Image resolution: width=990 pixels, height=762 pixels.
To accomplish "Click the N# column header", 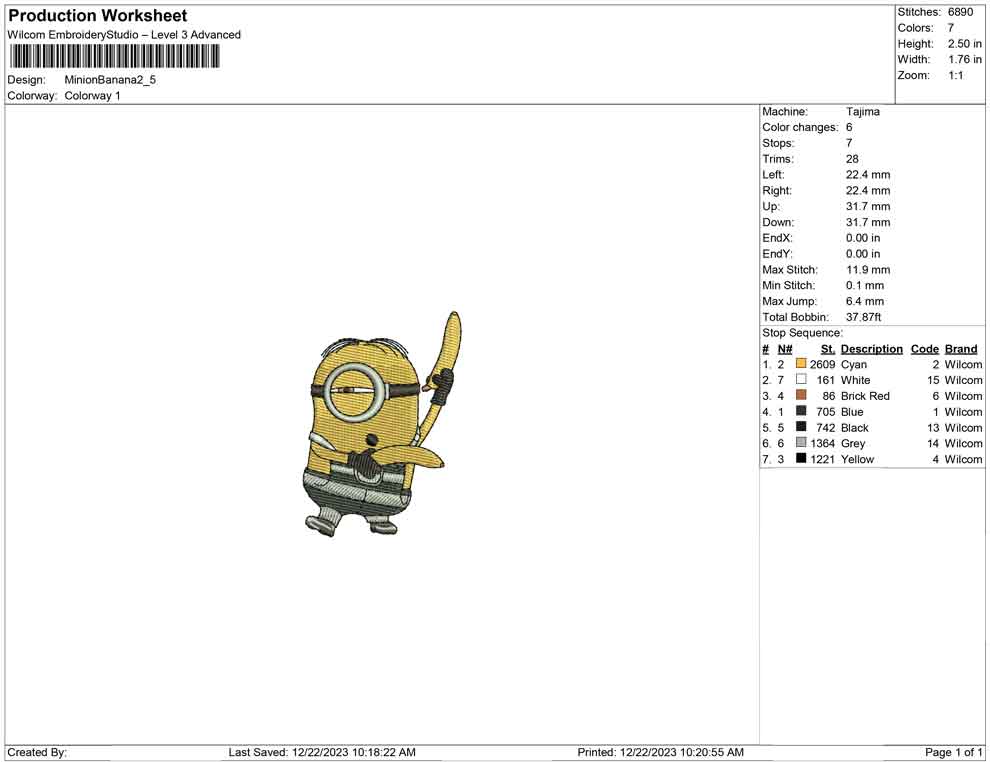I will (x=785, y=349).
